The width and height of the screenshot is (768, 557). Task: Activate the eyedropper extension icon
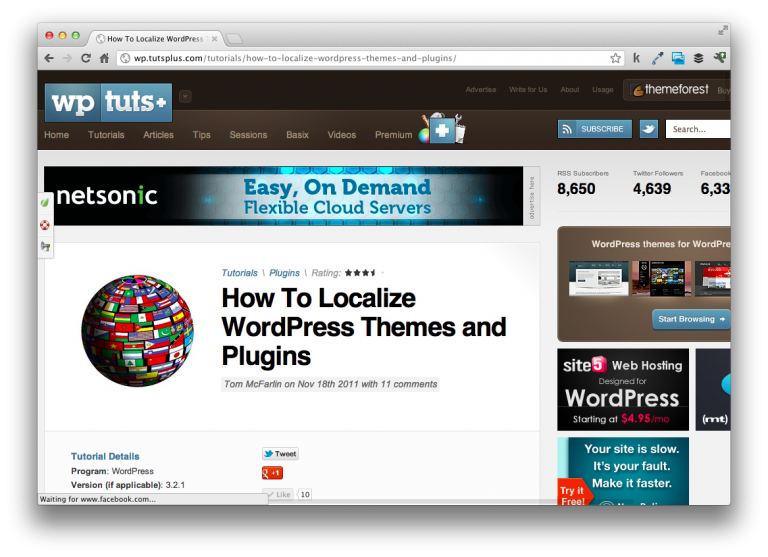pyautogui.click(x=657, y=58)
